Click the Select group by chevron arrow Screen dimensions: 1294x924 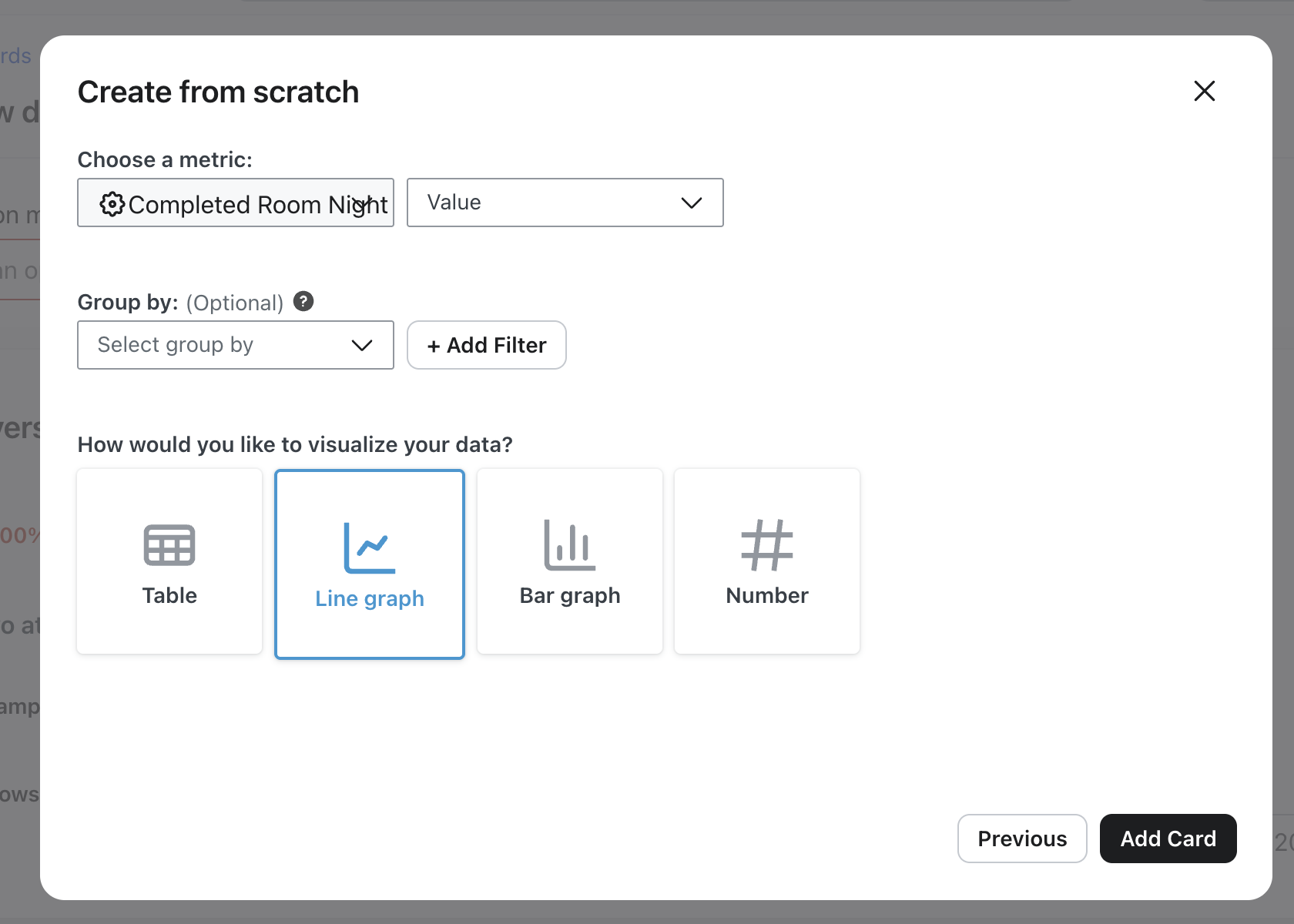(362, 345)
